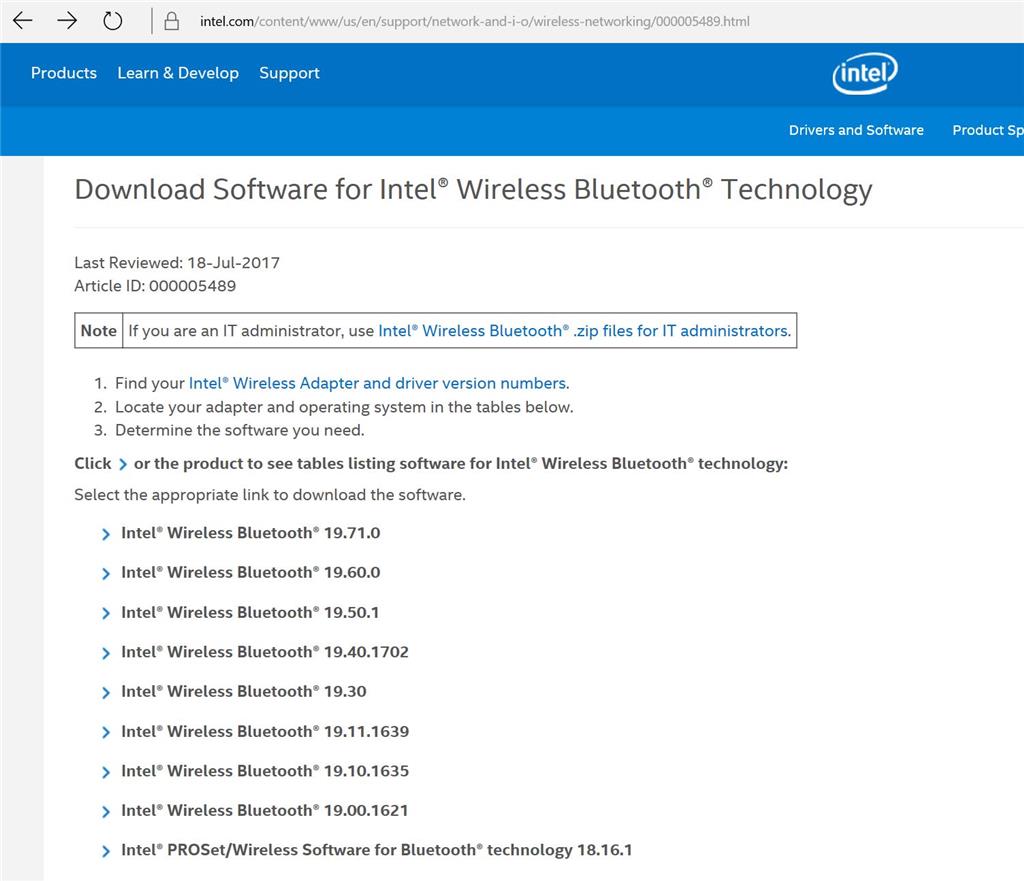The height and width of the screenshot is (881, 1024).
Task: Expand Intel Wireless Bluetooth 19.71.0
Action: 249,533
